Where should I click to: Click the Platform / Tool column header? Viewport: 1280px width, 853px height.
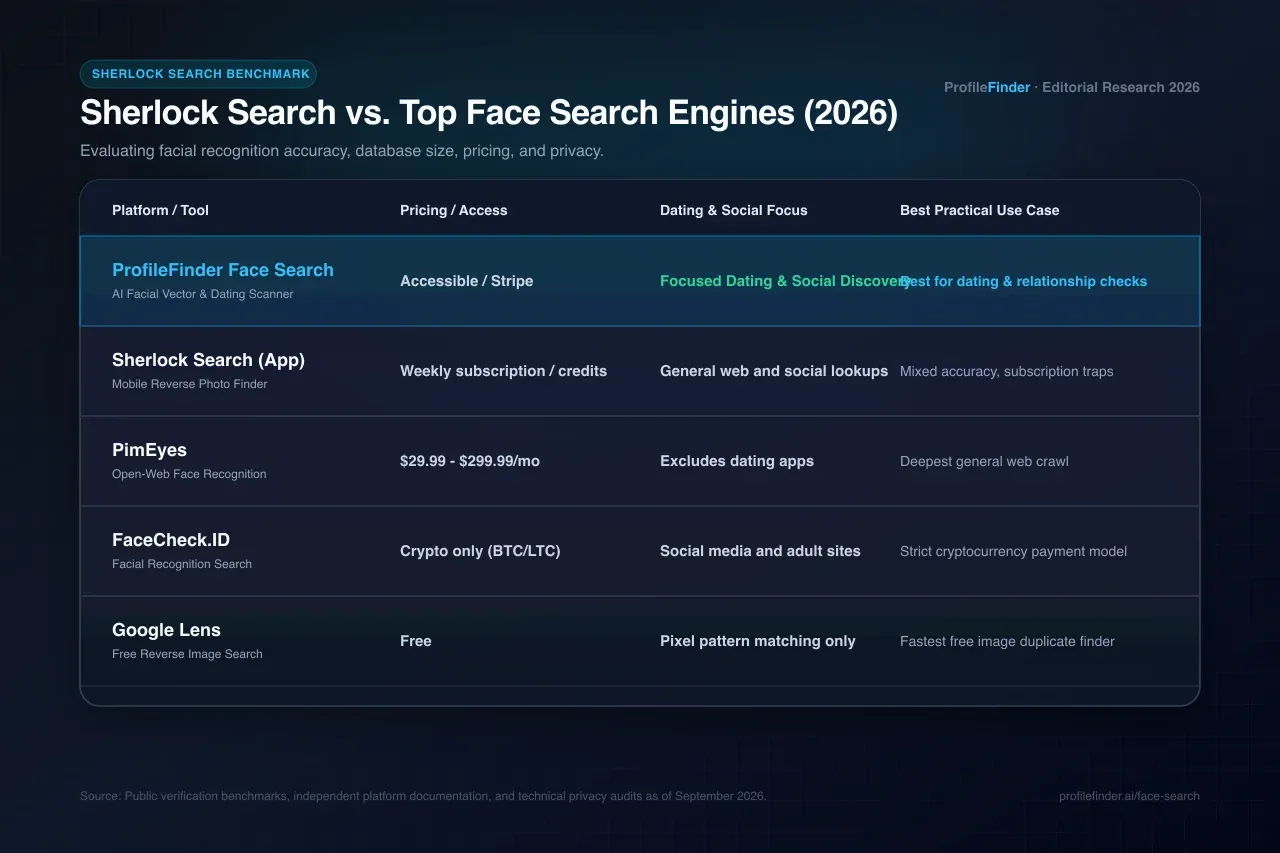click(x=160, y=210)
